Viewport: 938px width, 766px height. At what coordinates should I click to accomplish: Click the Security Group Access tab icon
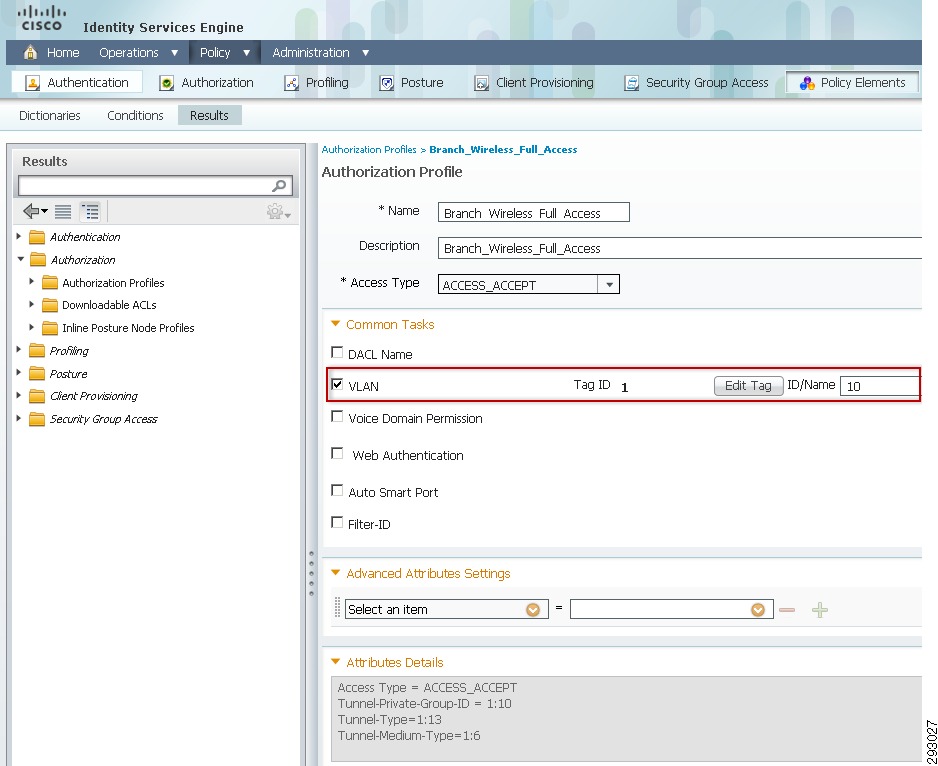coord(631,83)
